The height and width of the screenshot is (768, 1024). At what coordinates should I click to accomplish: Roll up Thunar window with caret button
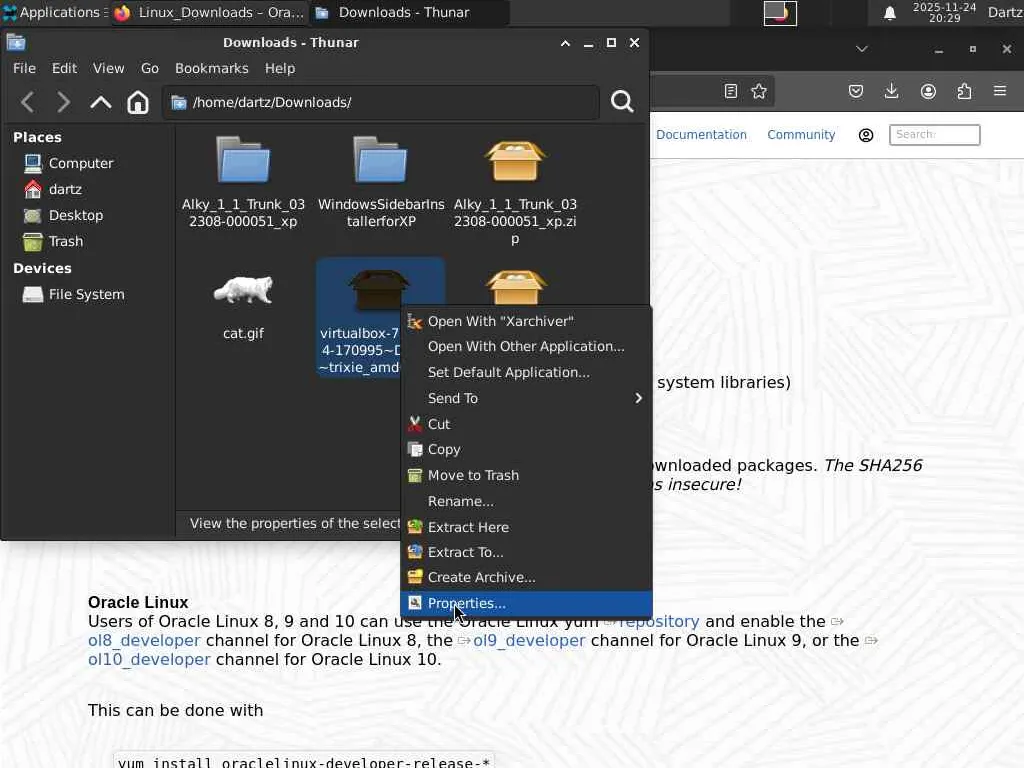point(566,43)
